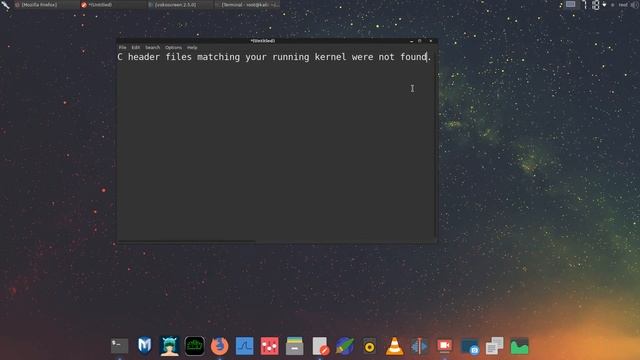Open the Armitage anime-girl dock icon

169,346
